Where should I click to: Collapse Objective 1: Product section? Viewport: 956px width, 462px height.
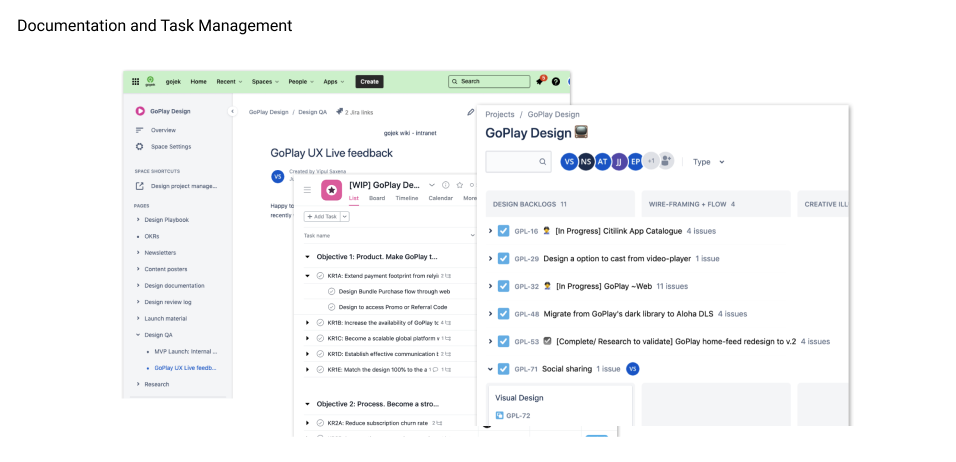tap(307, 257)
